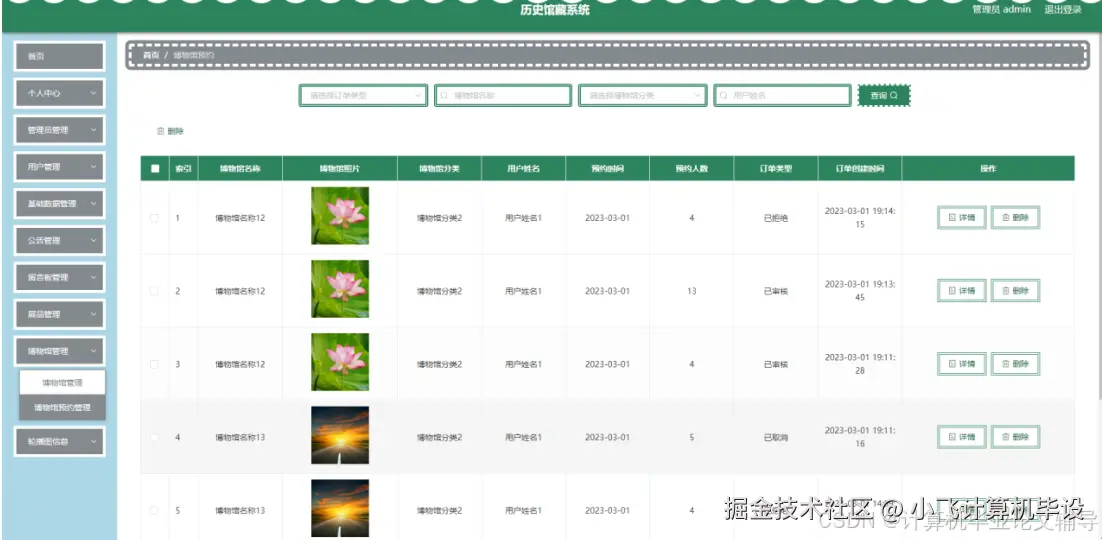
Task: Delete the row indexed 2
Action: point(1016,290)
